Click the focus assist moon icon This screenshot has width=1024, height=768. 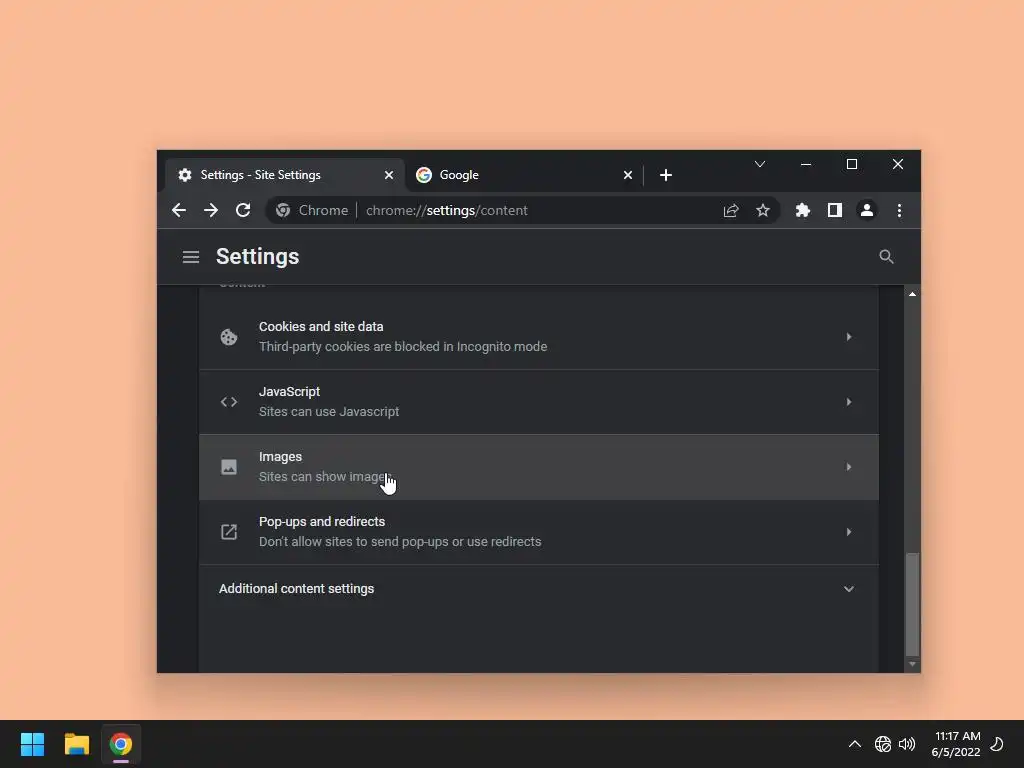[x=997, y=744]
